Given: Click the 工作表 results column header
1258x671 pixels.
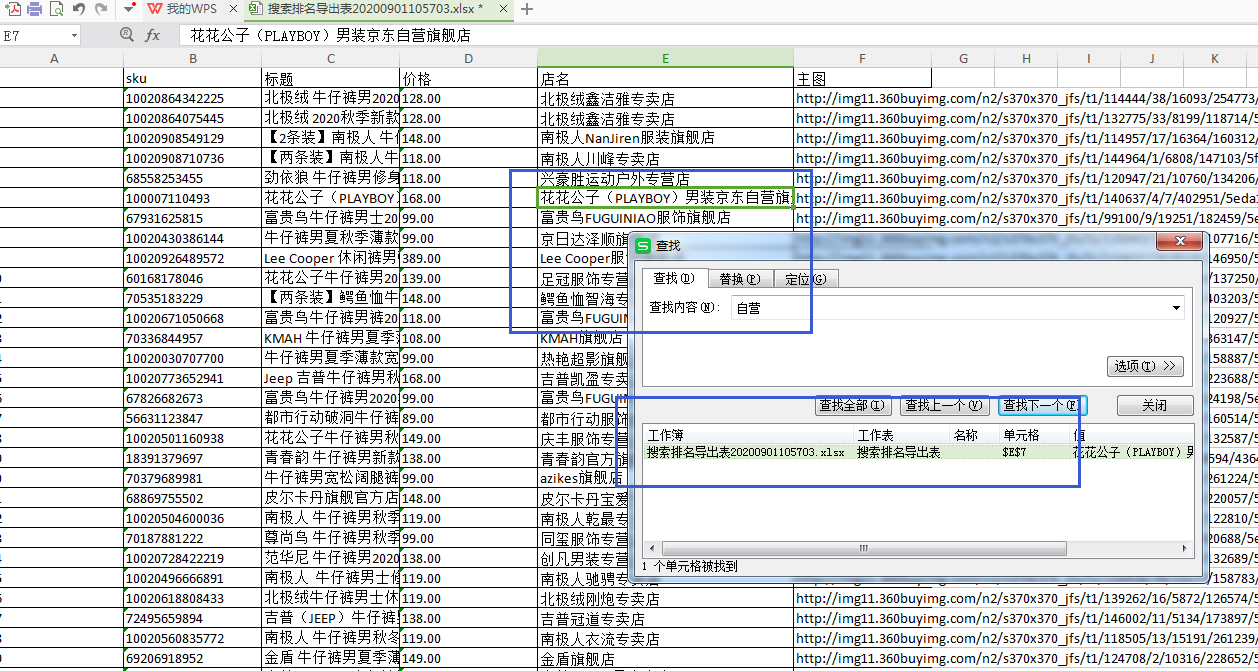Looking at the screenshot, I should [x=901, y=435].
